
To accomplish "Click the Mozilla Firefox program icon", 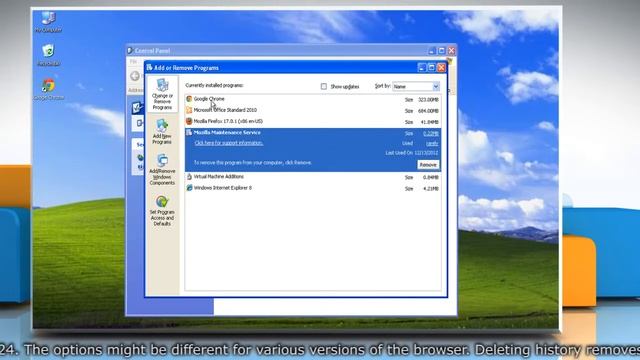I will point(189,121).
